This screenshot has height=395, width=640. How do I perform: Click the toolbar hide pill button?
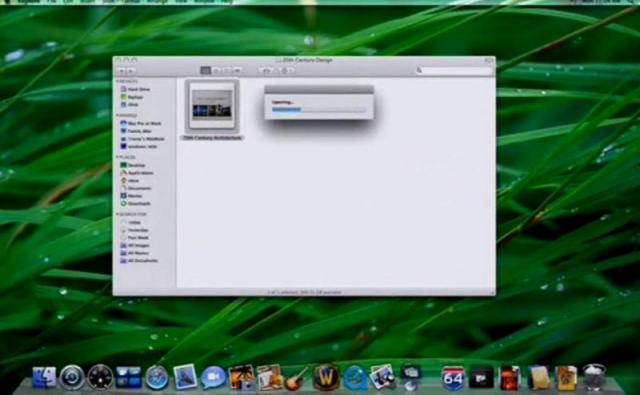pyautogui.click(x=489, y=60)
